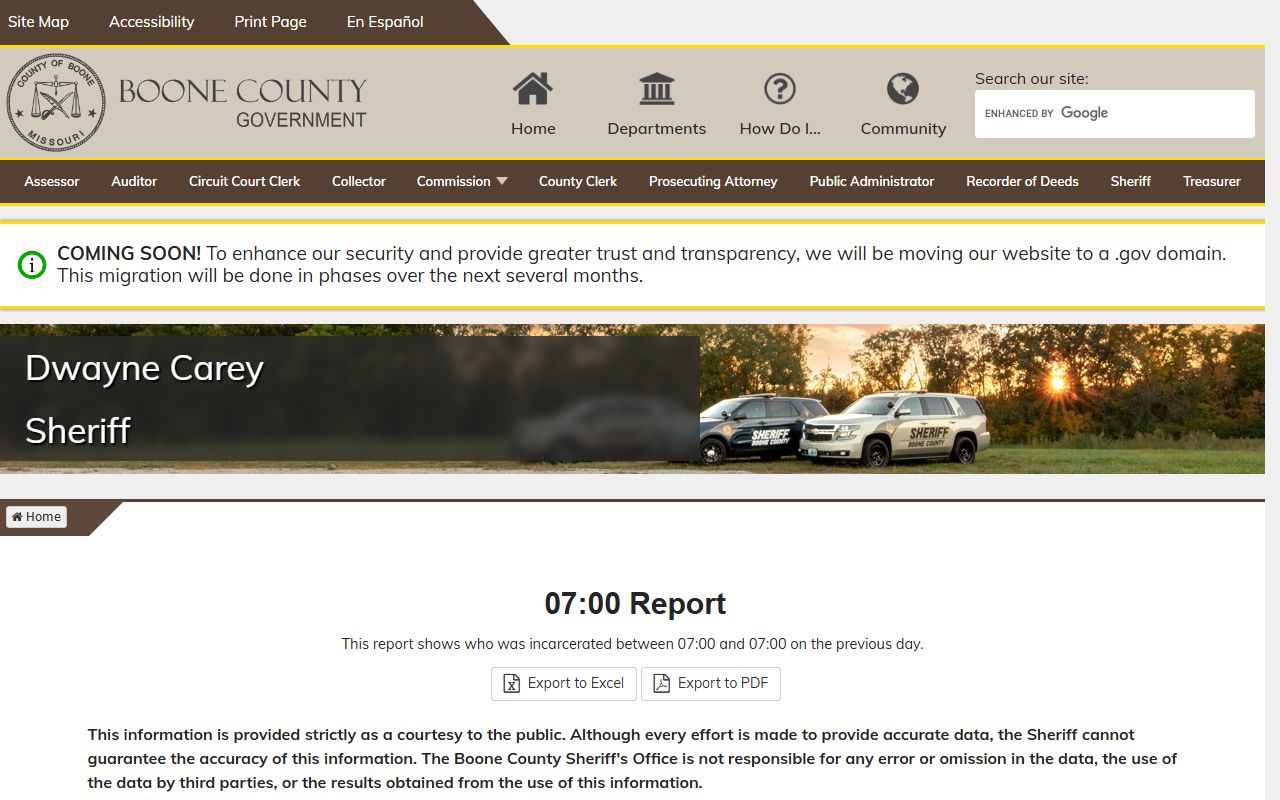Go to Recorder of Deeds
Viewport: 1280px width, 800px height.
coord(1022,181)
